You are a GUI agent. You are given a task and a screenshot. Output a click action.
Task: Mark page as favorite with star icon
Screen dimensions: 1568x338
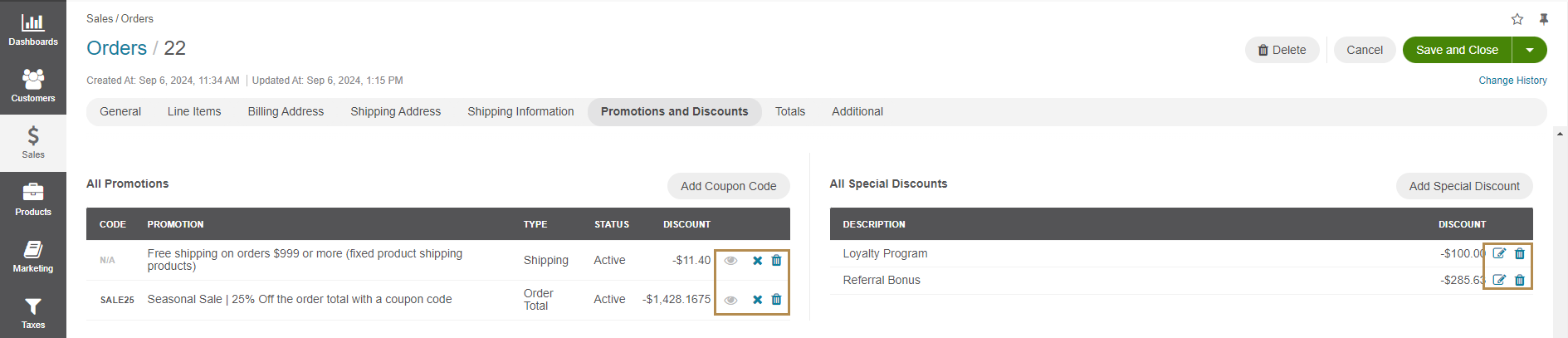click(1517, 19)
